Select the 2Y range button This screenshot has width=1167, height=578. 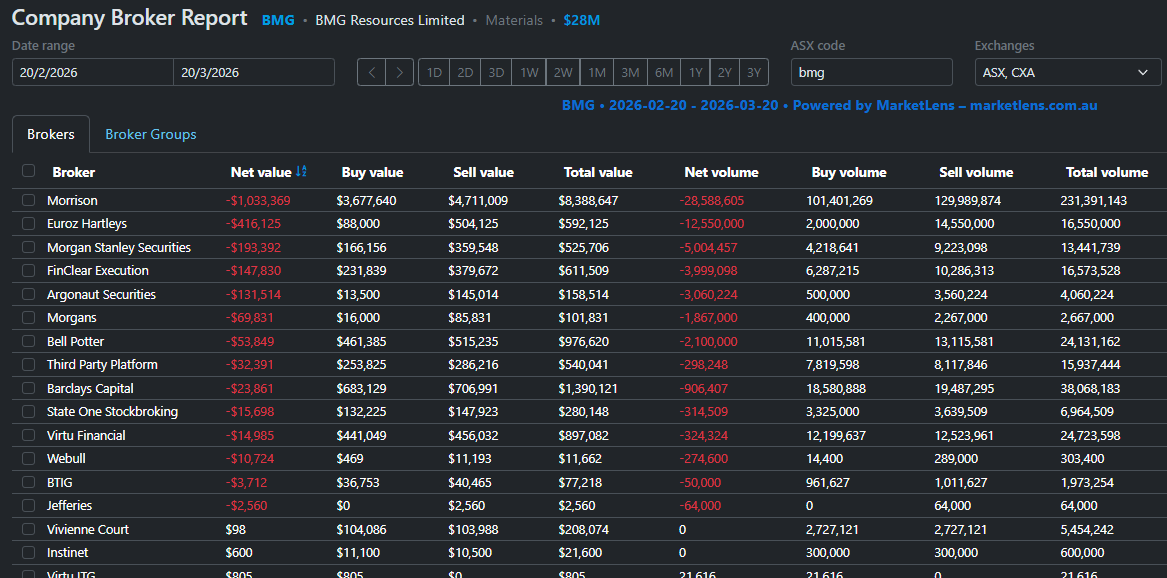click(725, 72)
